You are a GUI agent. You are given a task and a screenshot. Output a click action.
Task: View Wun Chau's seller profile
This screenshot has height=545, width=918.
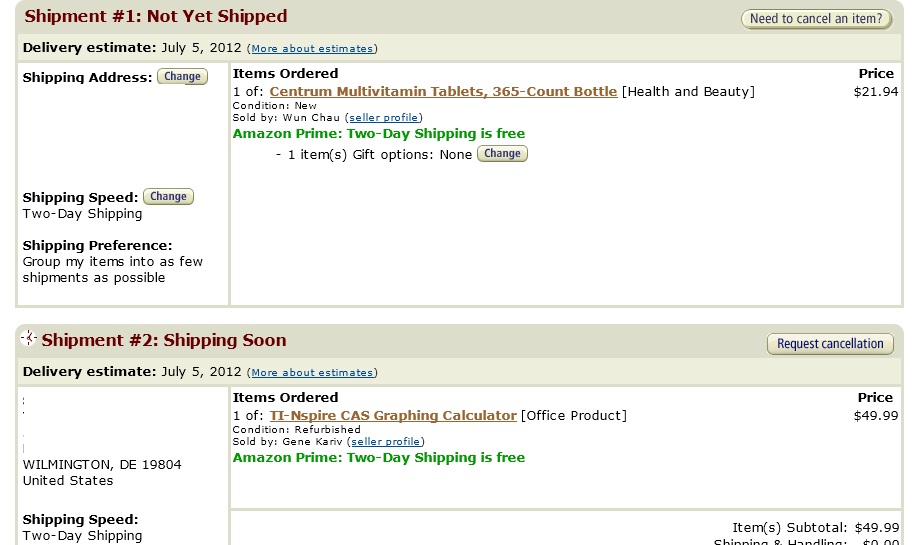383,118
